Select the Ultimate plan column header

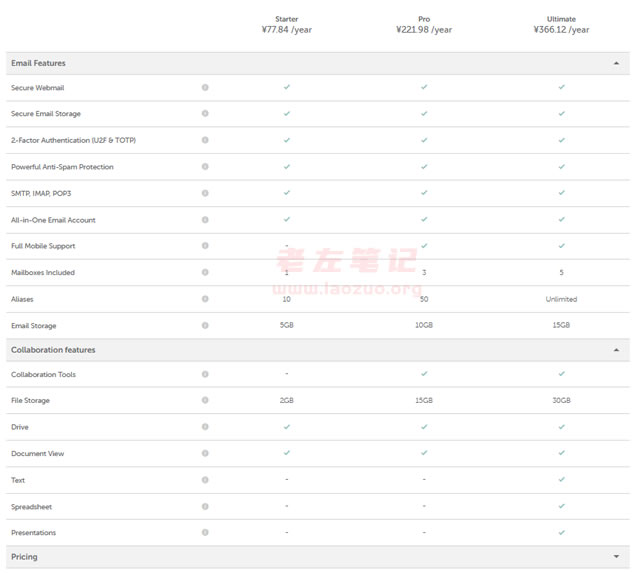(x=561, y=24)
